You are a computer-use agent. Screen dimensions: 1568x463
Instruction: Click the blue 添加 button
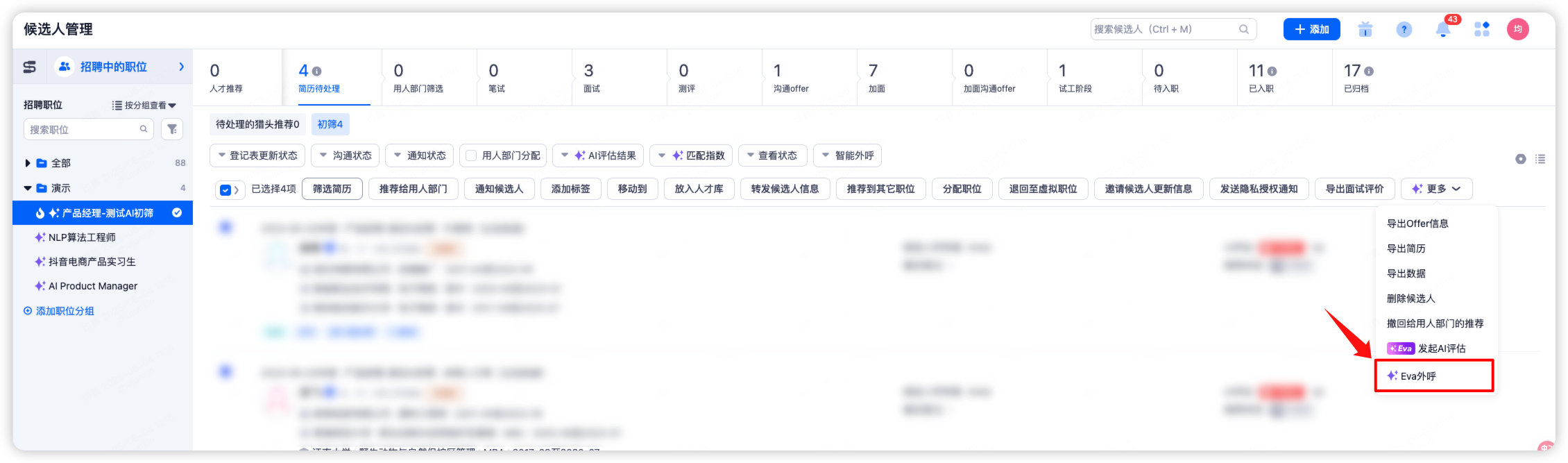1311,29
